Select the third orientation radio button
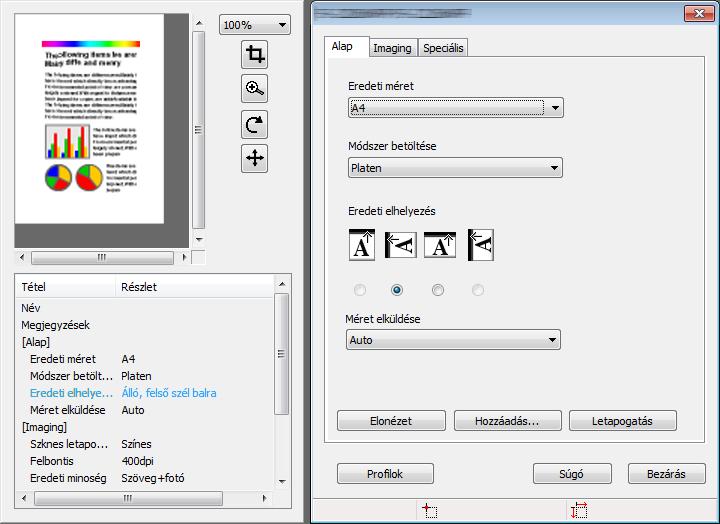 click(x=438, y=290)
